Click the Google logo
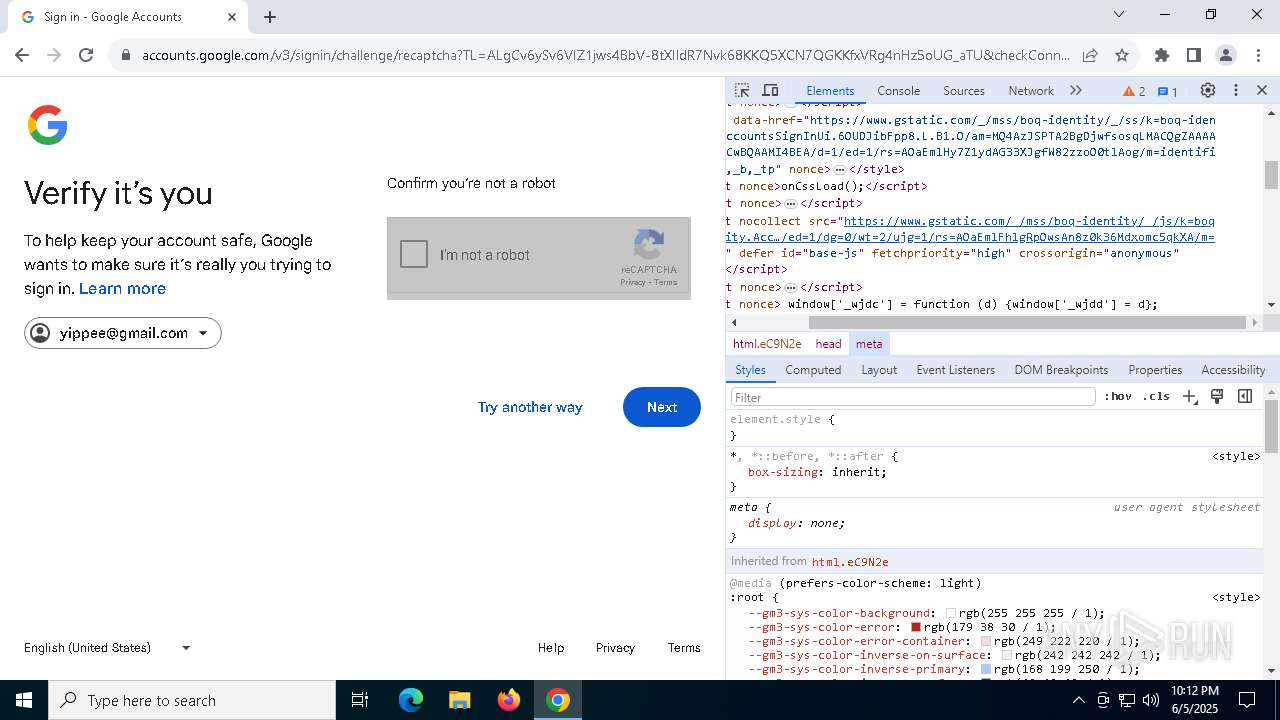1280x720 pixels. tap(47, 126)
